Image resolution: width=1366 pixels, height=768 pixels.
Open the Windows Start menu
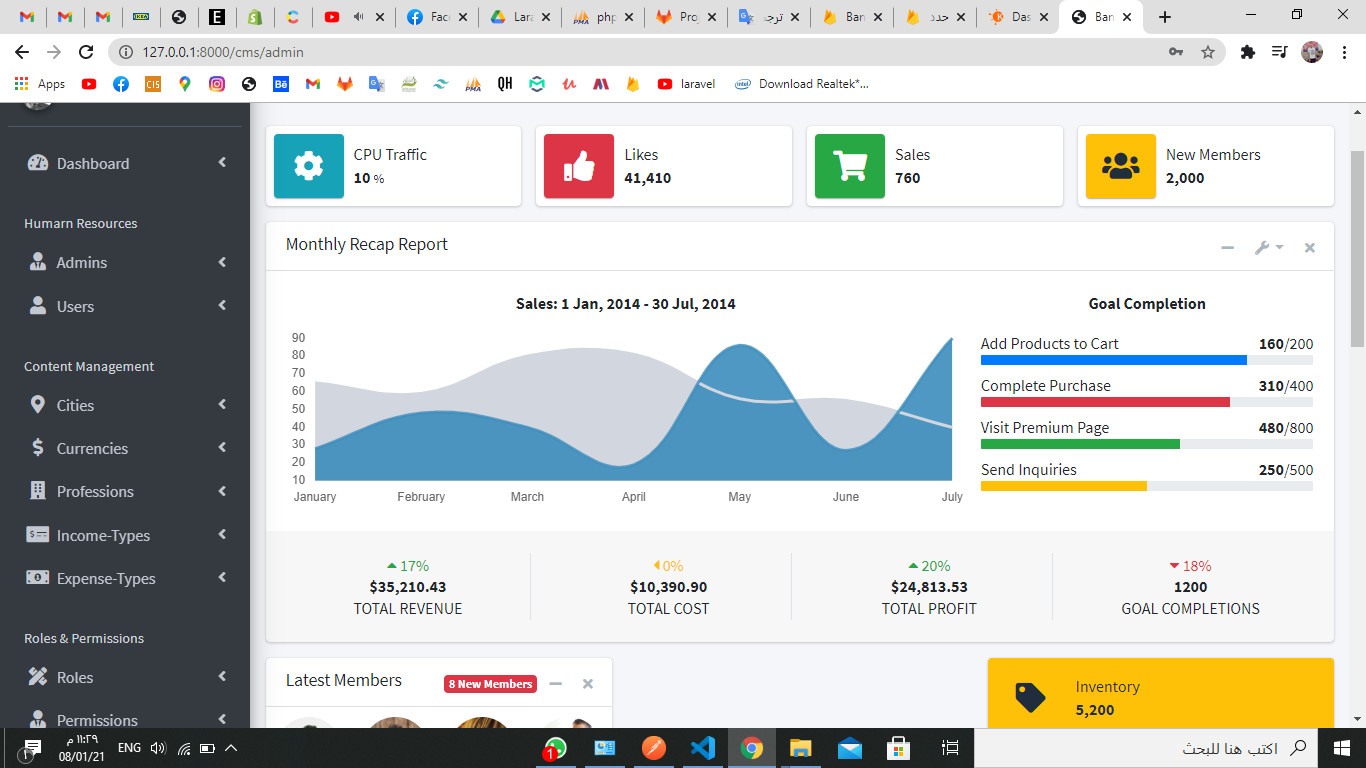point(1342,747)
